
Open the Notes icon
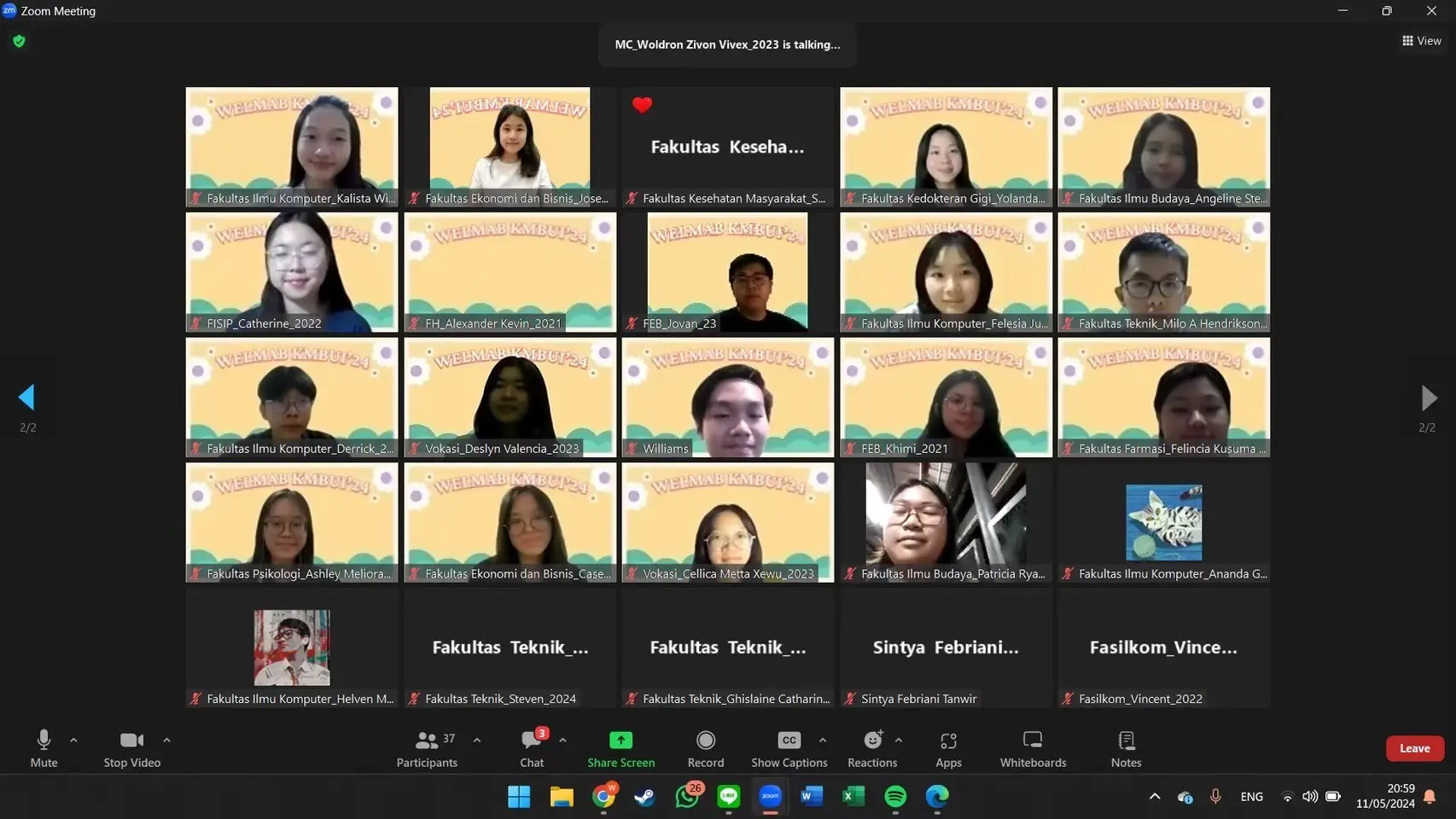(1126, 740)
